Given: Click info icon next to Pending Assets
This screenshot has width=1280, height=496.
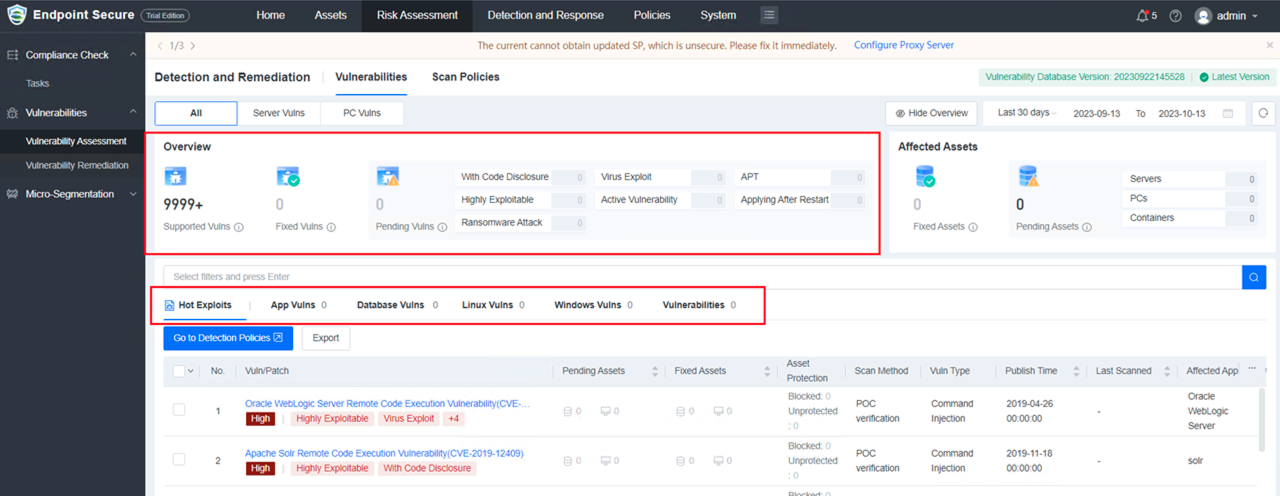Looking at the screenshot, I should click(x=1087, y=227).
